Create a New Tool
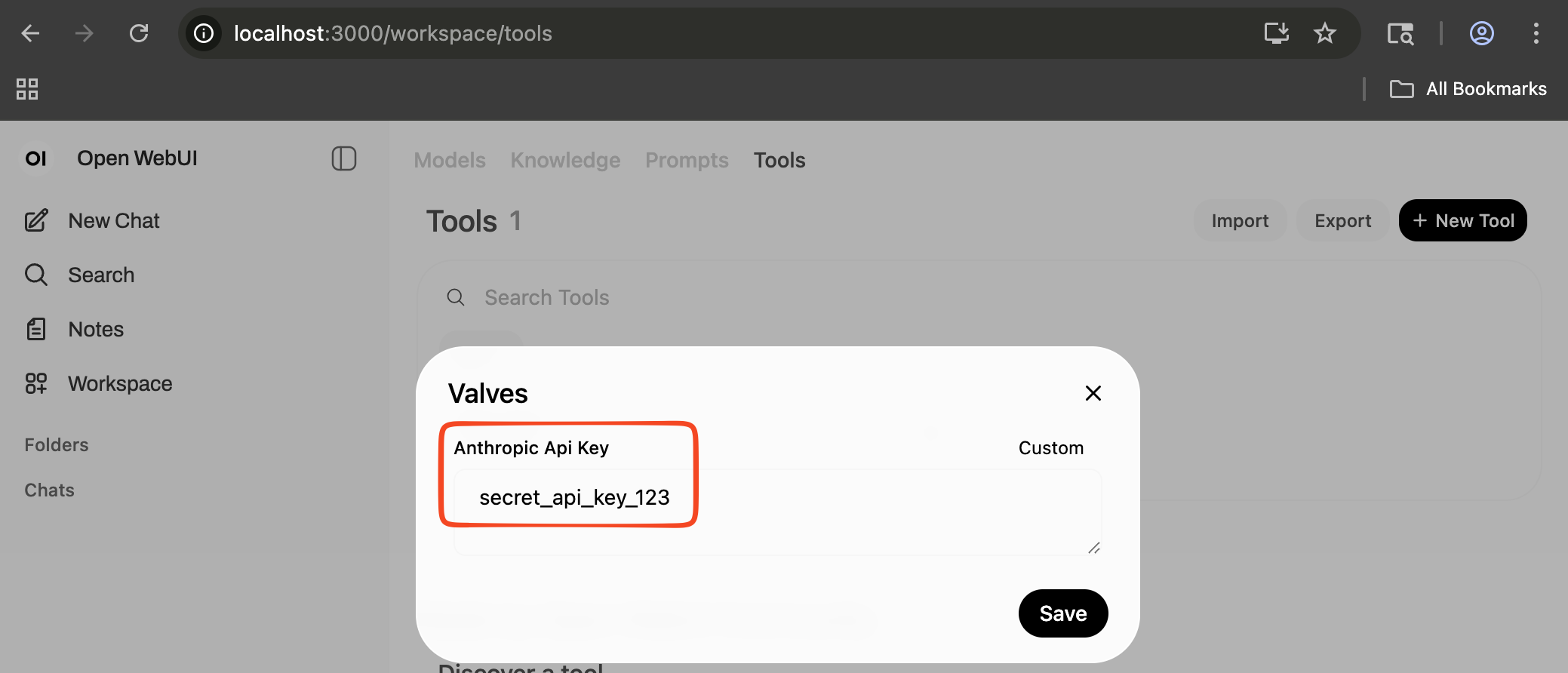 click(1462, 221)
